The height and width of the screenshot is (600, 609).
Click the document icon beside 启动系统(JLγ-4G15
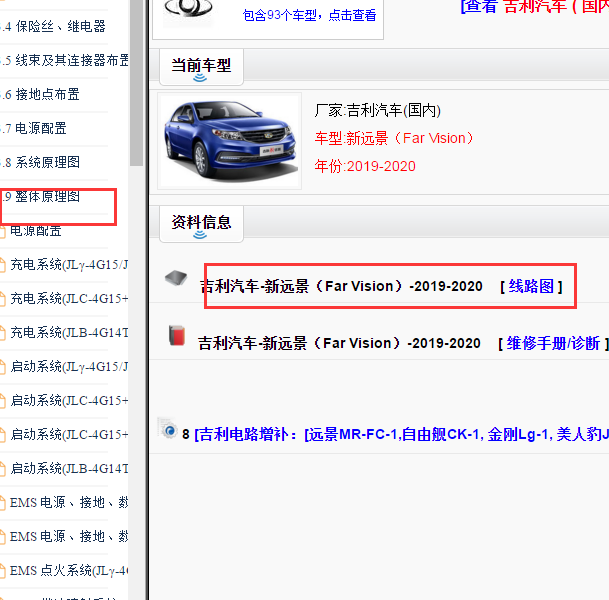3,367
